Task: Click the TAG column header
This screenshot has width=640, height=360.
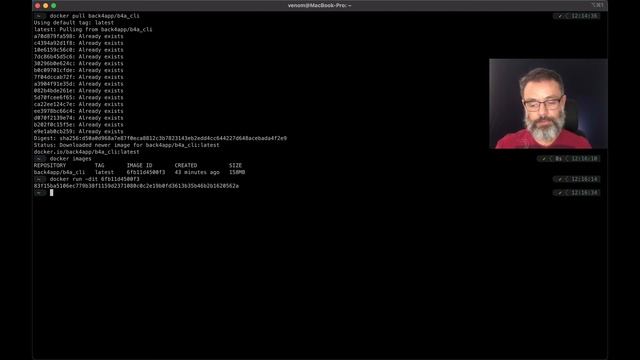Action: coord(100,166)
